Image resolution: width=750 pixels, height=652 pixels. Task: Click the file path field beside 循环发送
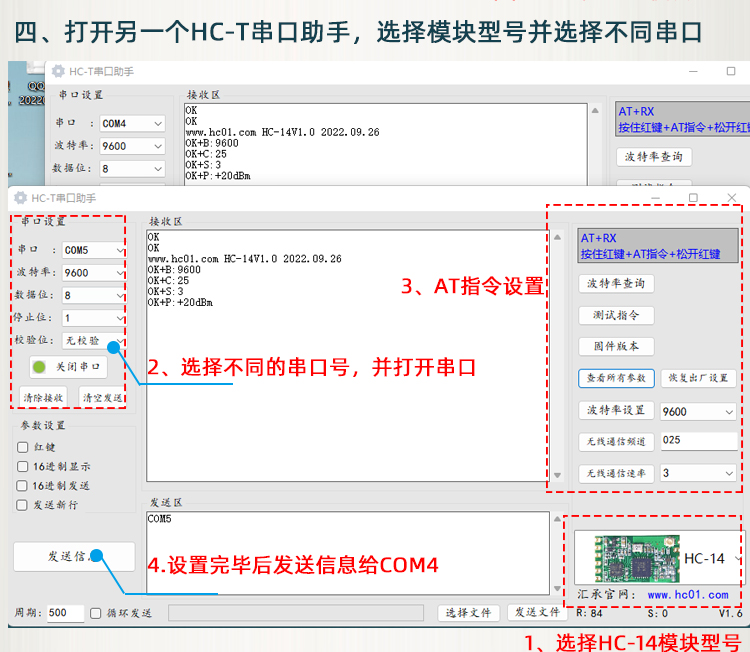tap(296, 613)
